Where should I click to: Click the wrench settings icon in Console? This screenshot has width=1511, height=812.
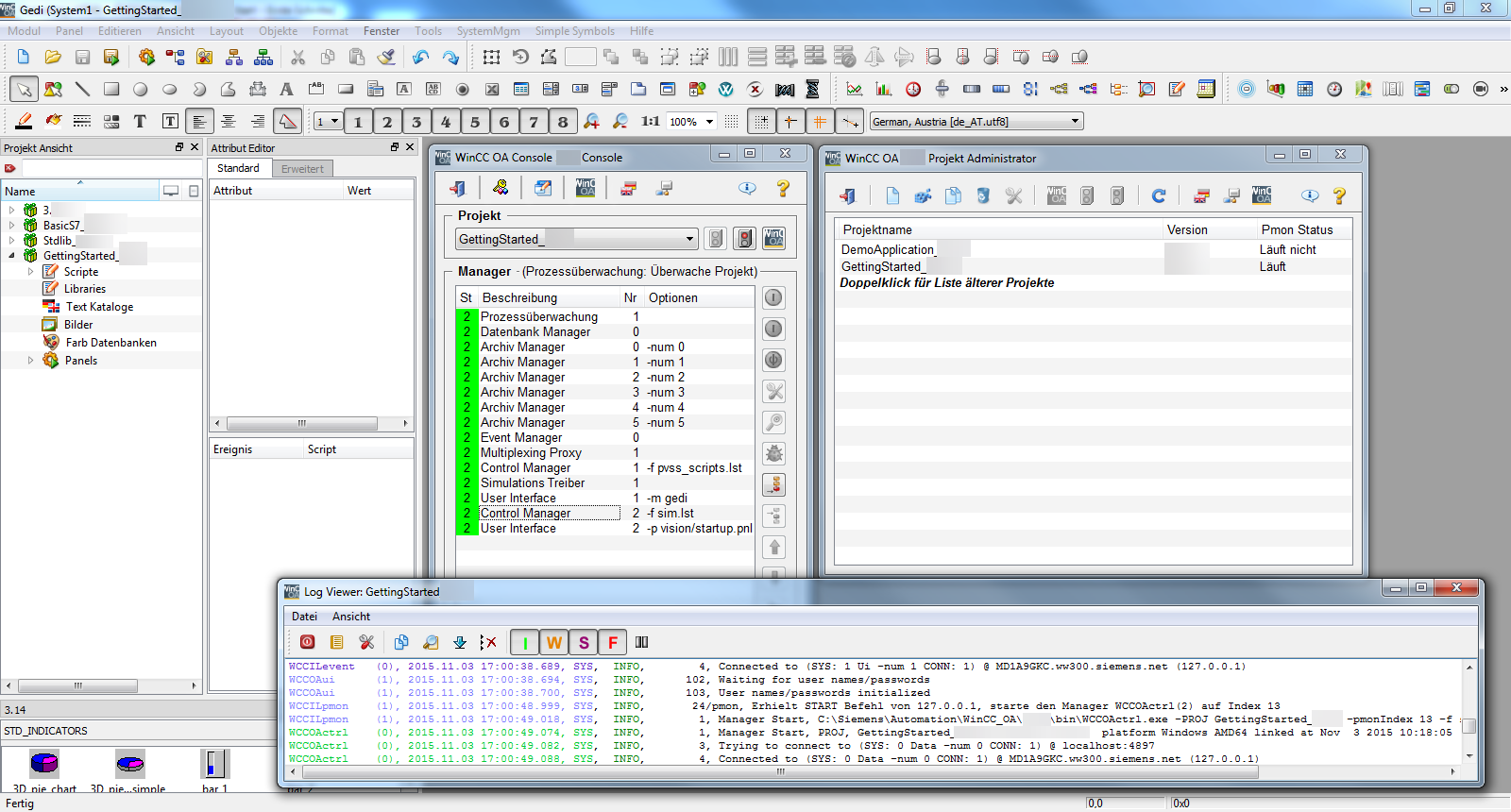(x=774, y=391)
